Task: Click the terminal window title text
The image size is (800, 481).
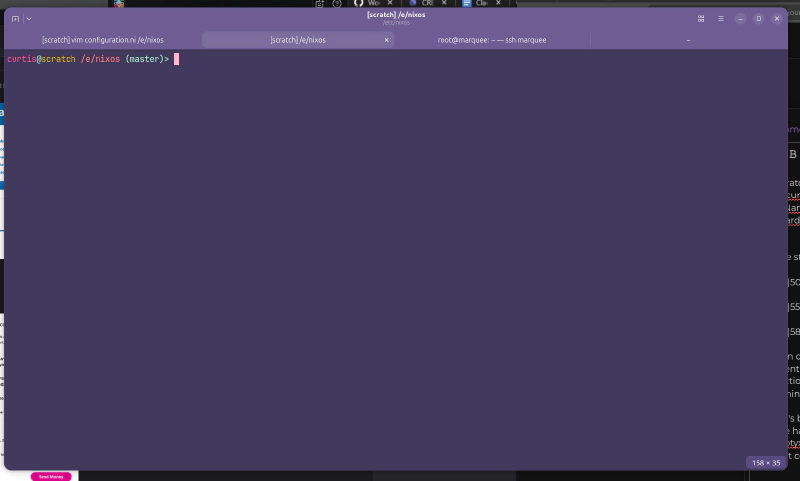Action: pyautogui.click(x=397, y=15)
